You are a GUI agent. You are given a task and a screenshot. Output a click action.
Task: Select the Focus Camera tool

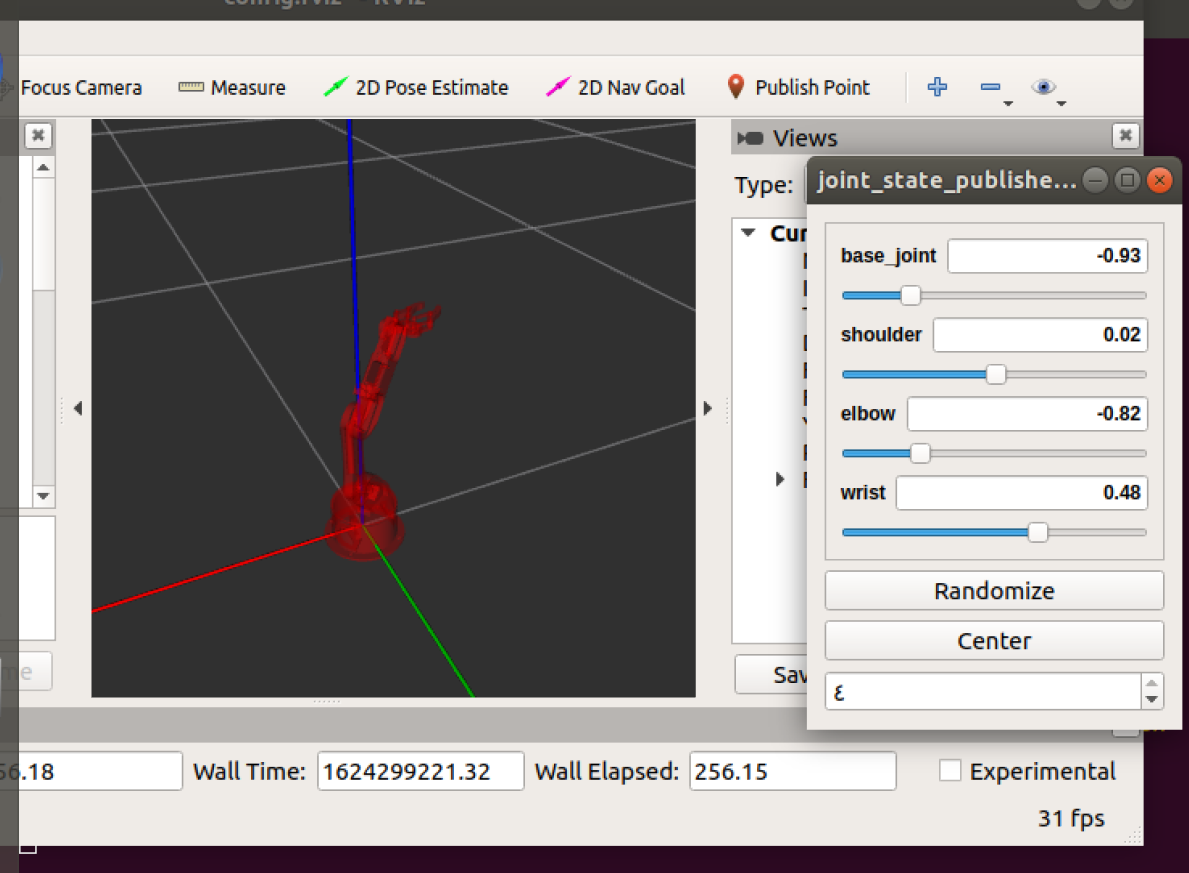(x=80, y=87)
